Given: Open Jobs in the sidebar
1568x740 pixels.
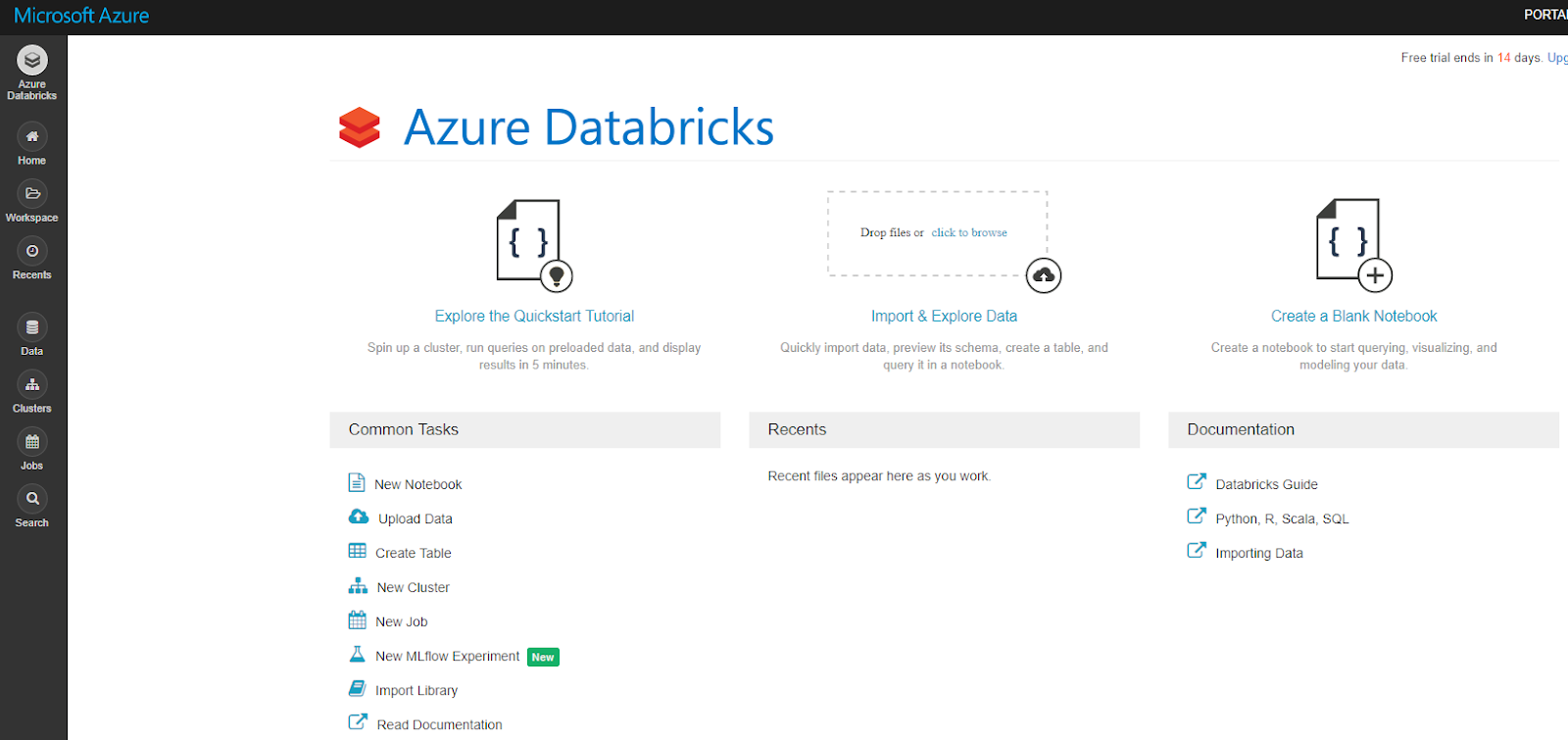Looking at the screenshot, I should click(32, 442).
